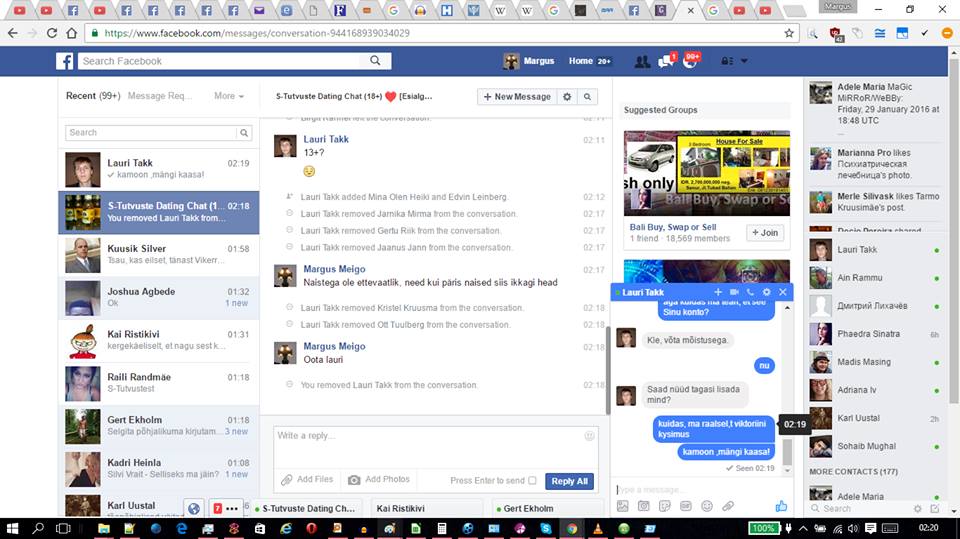Screen dimensions: 960x539
Task: Open Lauri Takk chat options gear
Action: [x=766, y=292]
